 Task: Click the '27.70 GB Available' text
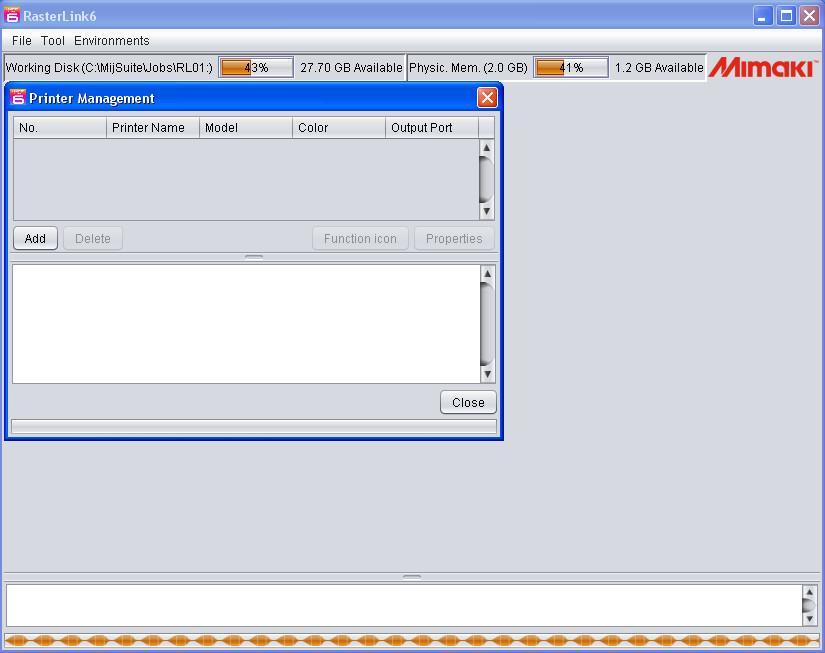click(351, 68)
